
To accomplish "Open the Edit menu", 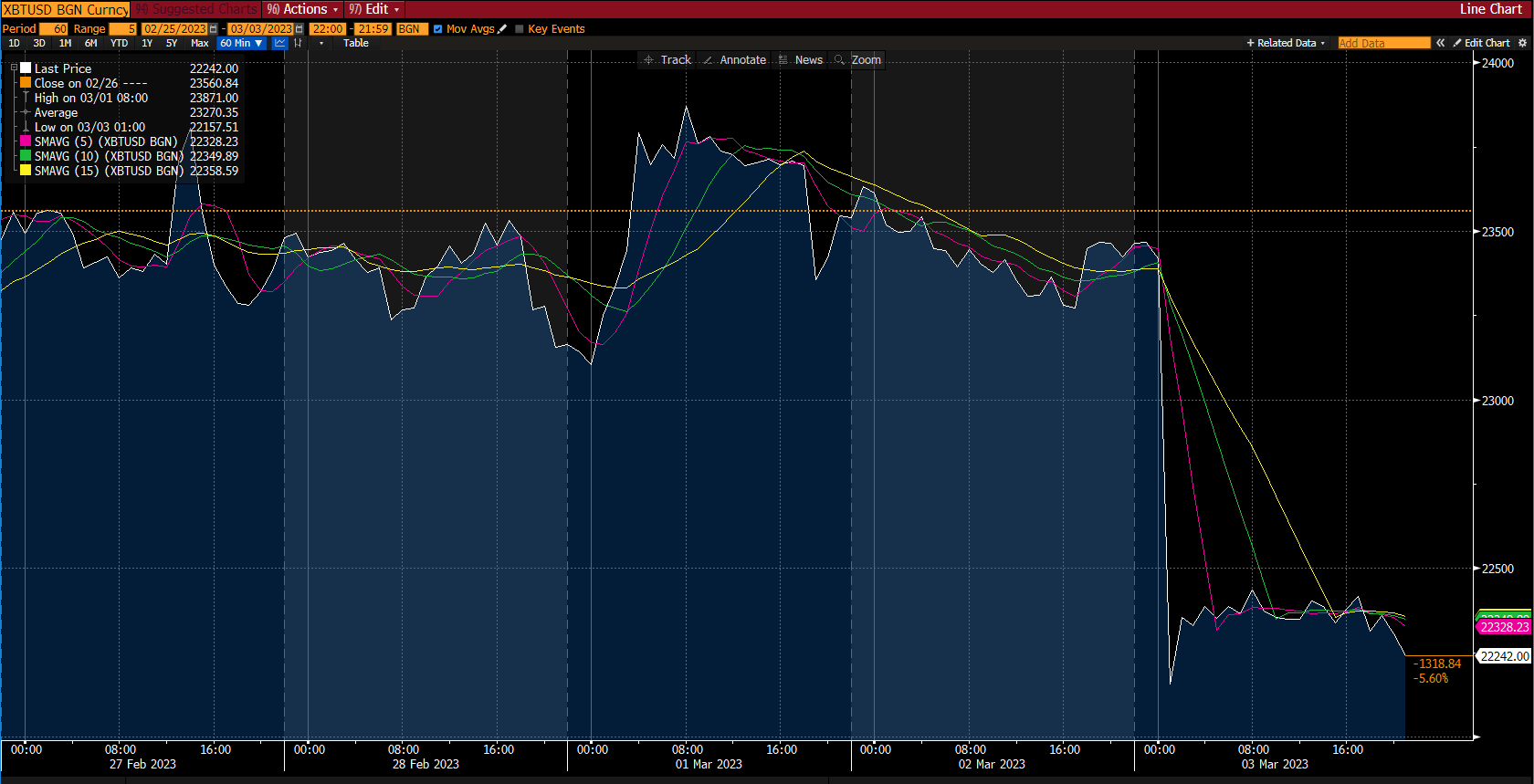I will [374, 9].
